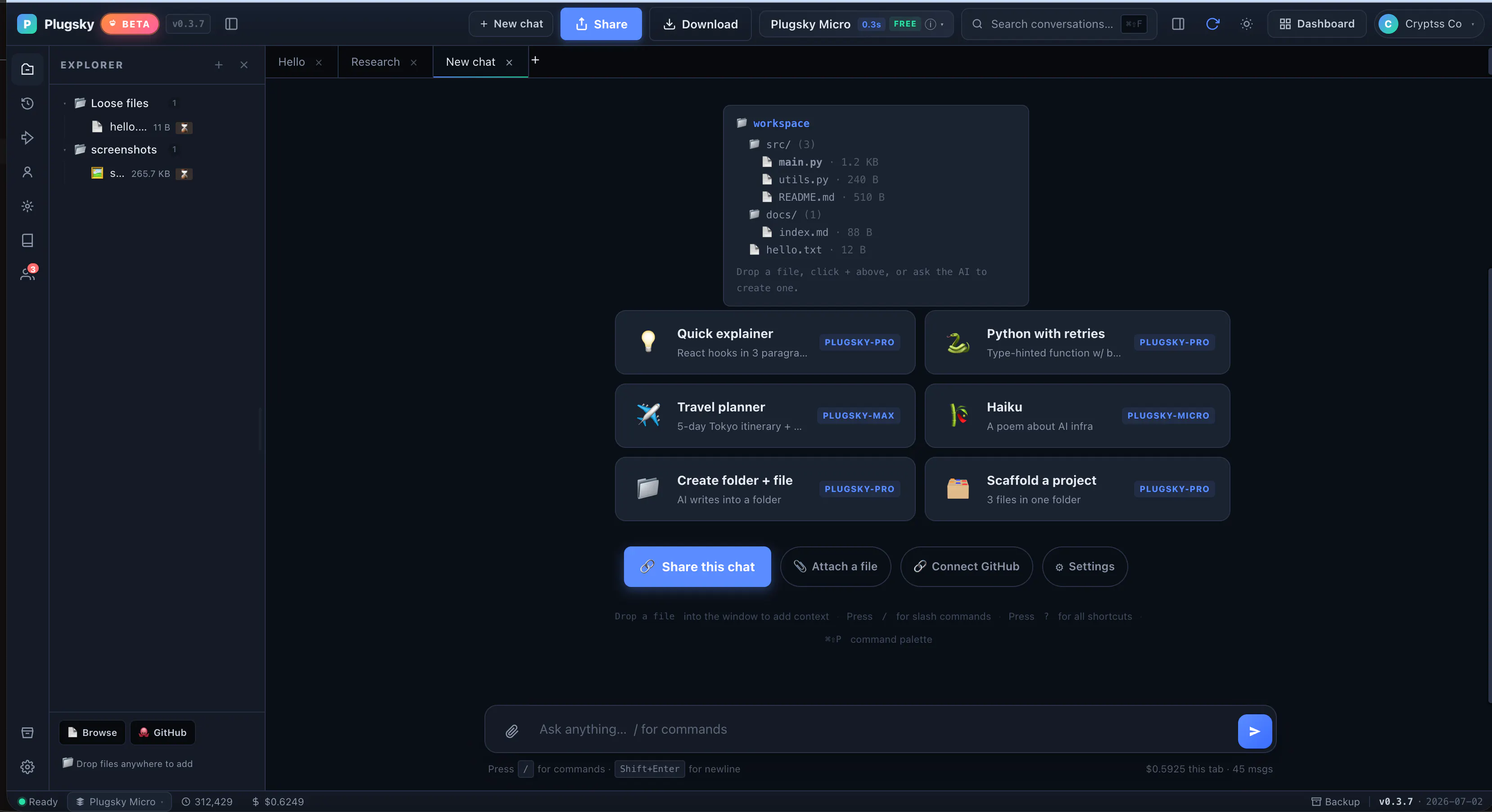Close the Research tab
Image resolution: width=1492 pixels, height=812 pixels.
(x=414, y=63)
